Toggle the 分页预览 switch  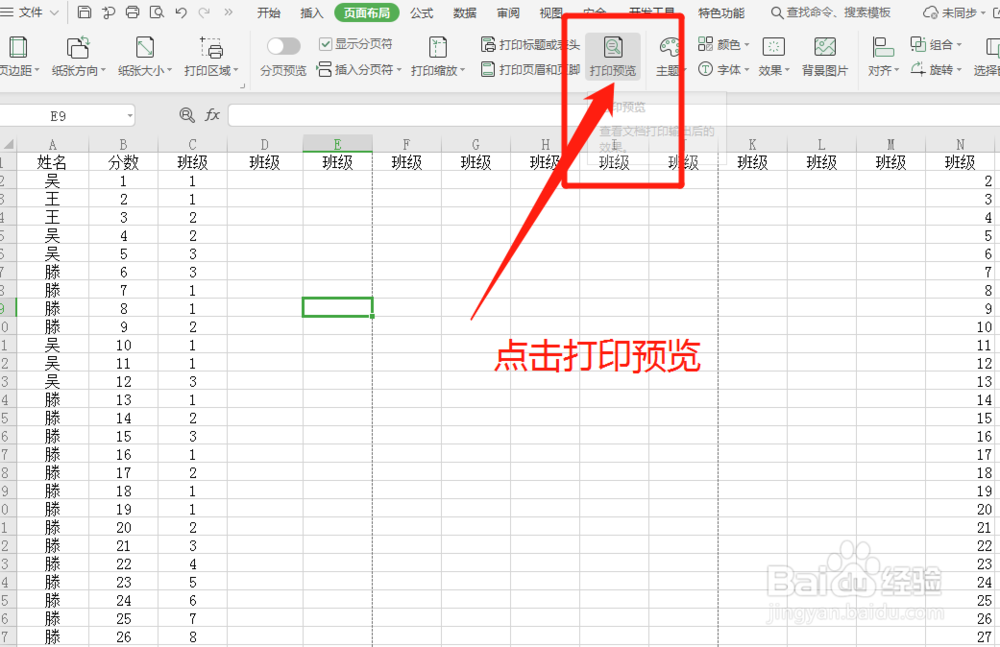(283, 46)
